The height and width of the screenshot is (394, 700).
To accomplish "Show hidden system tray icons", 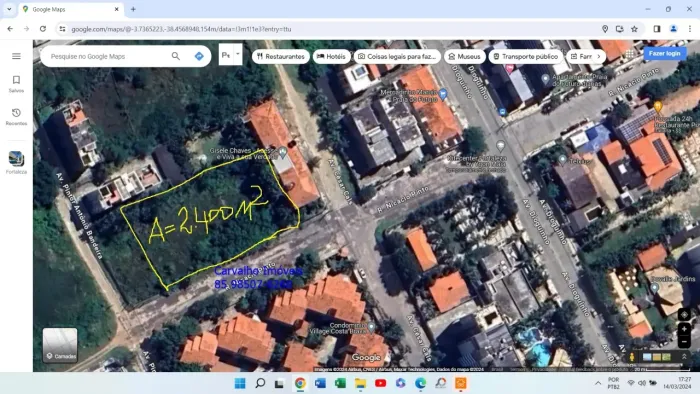I will coord(598,383).
